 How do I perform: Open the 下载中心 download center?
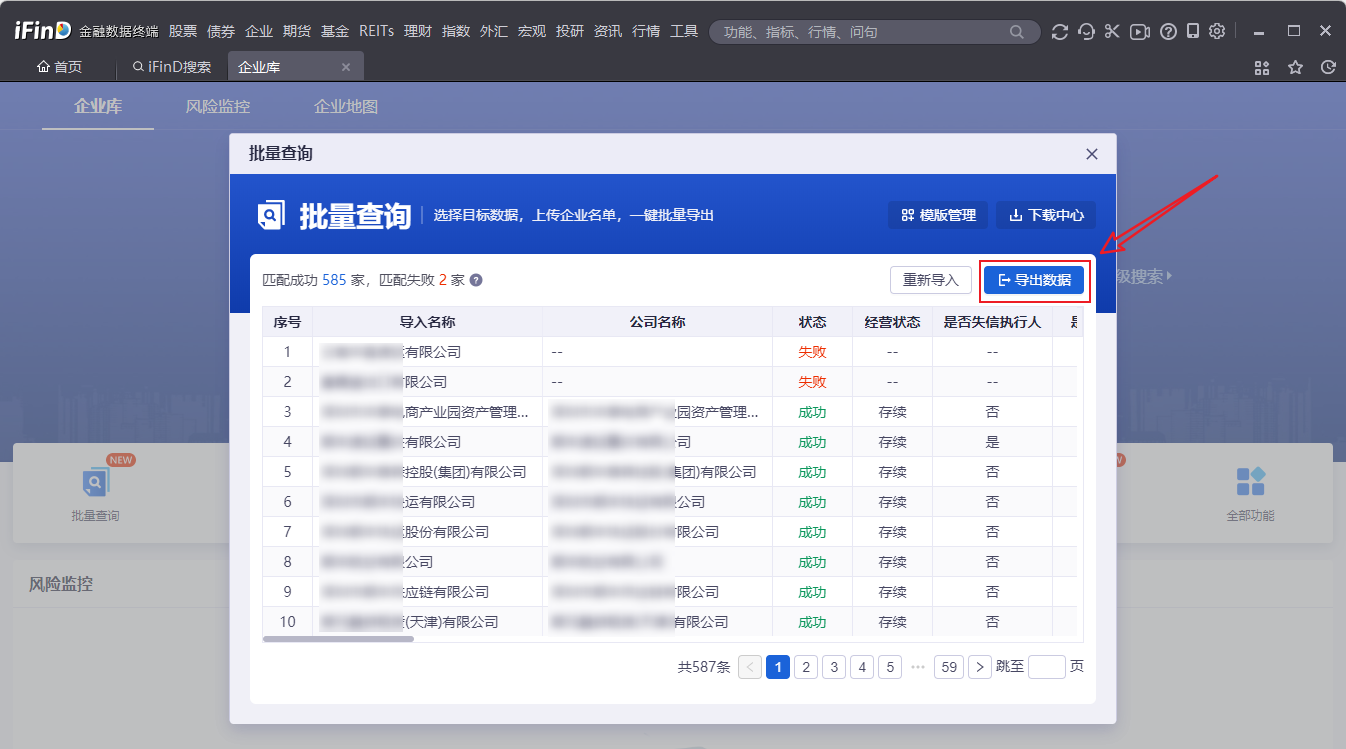tap(1045, 215)
